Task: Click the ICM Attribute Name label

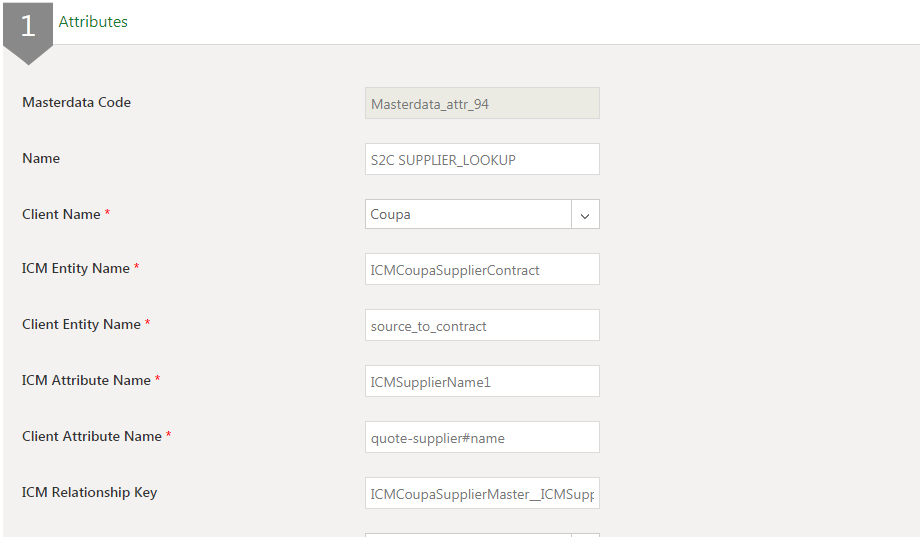Action: coord(86,380)
